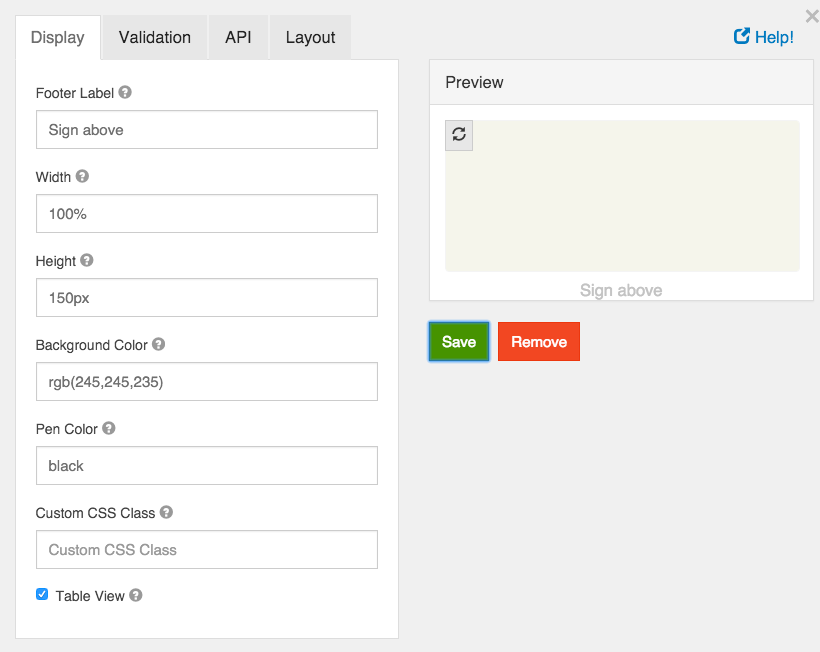Close the settings dialog with X

(812, 17)
